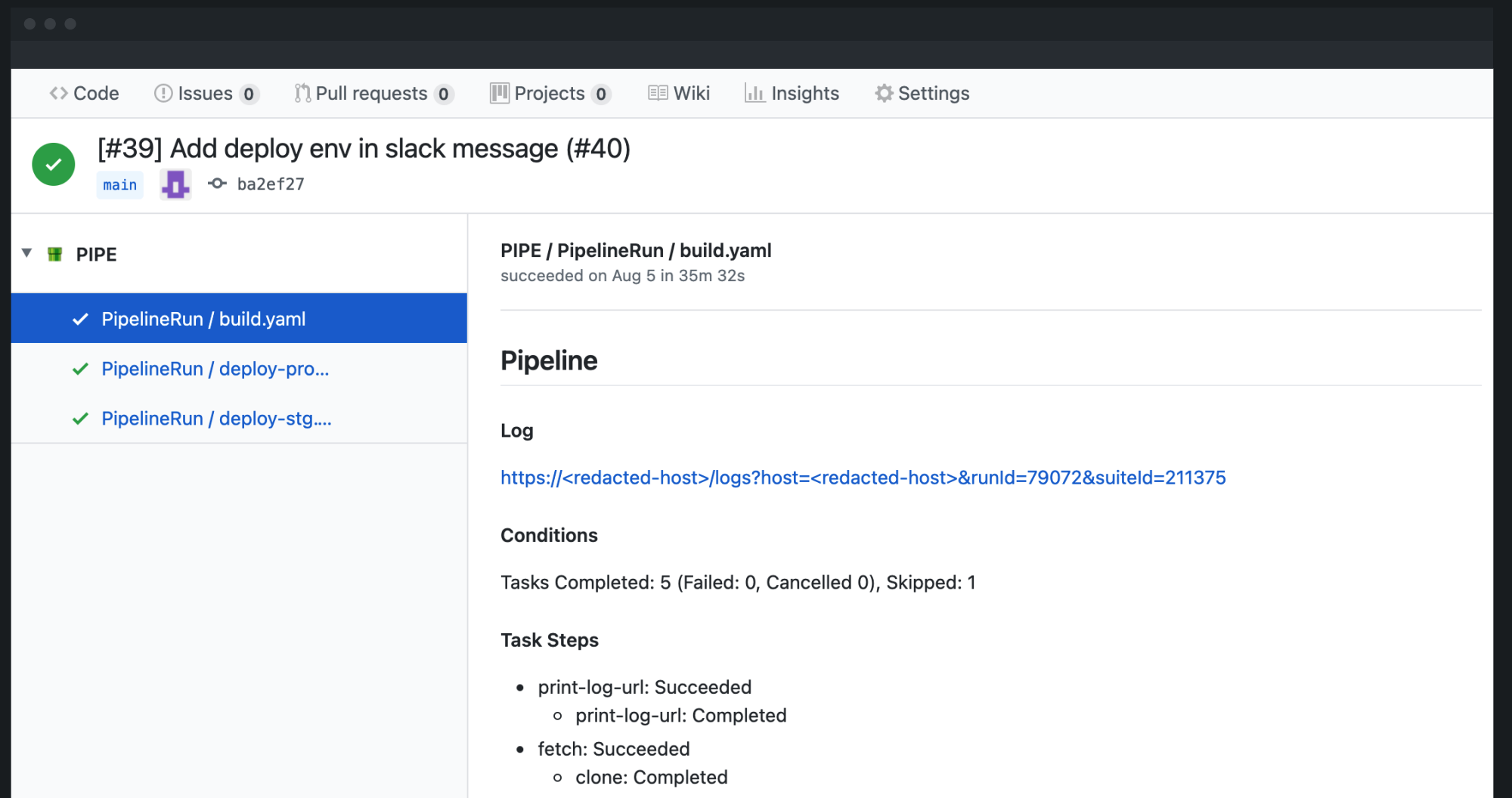1512x798 pixels.
Task: Click the commit node icon beside ba2ef27
Action: pos(217,184)
